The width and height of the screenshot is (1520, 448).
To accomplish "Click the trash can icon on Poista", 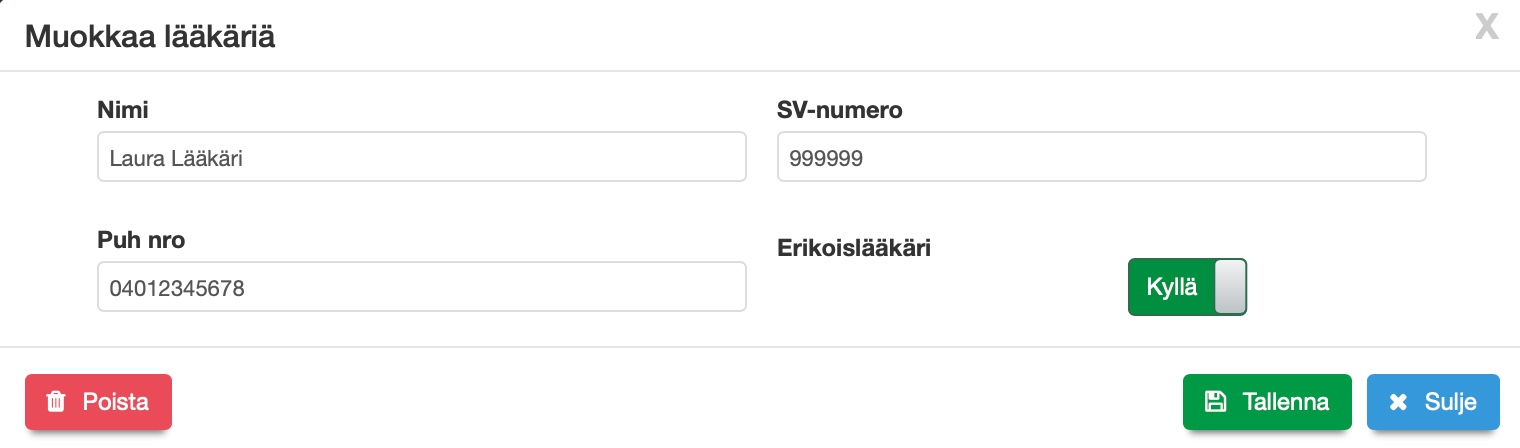I will click(x=57, y=402).
